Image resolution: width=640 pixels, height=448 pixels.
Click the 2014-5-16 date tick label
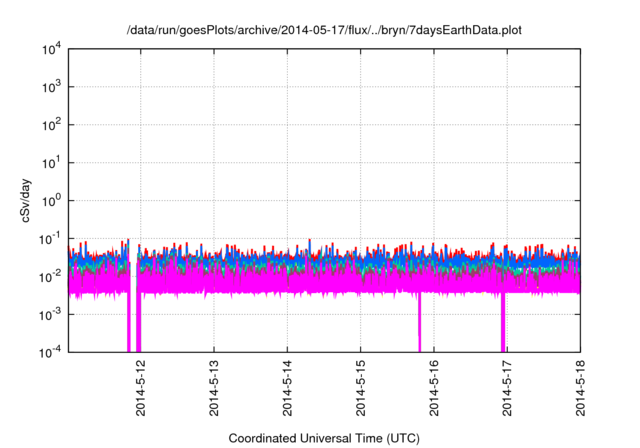433,388
